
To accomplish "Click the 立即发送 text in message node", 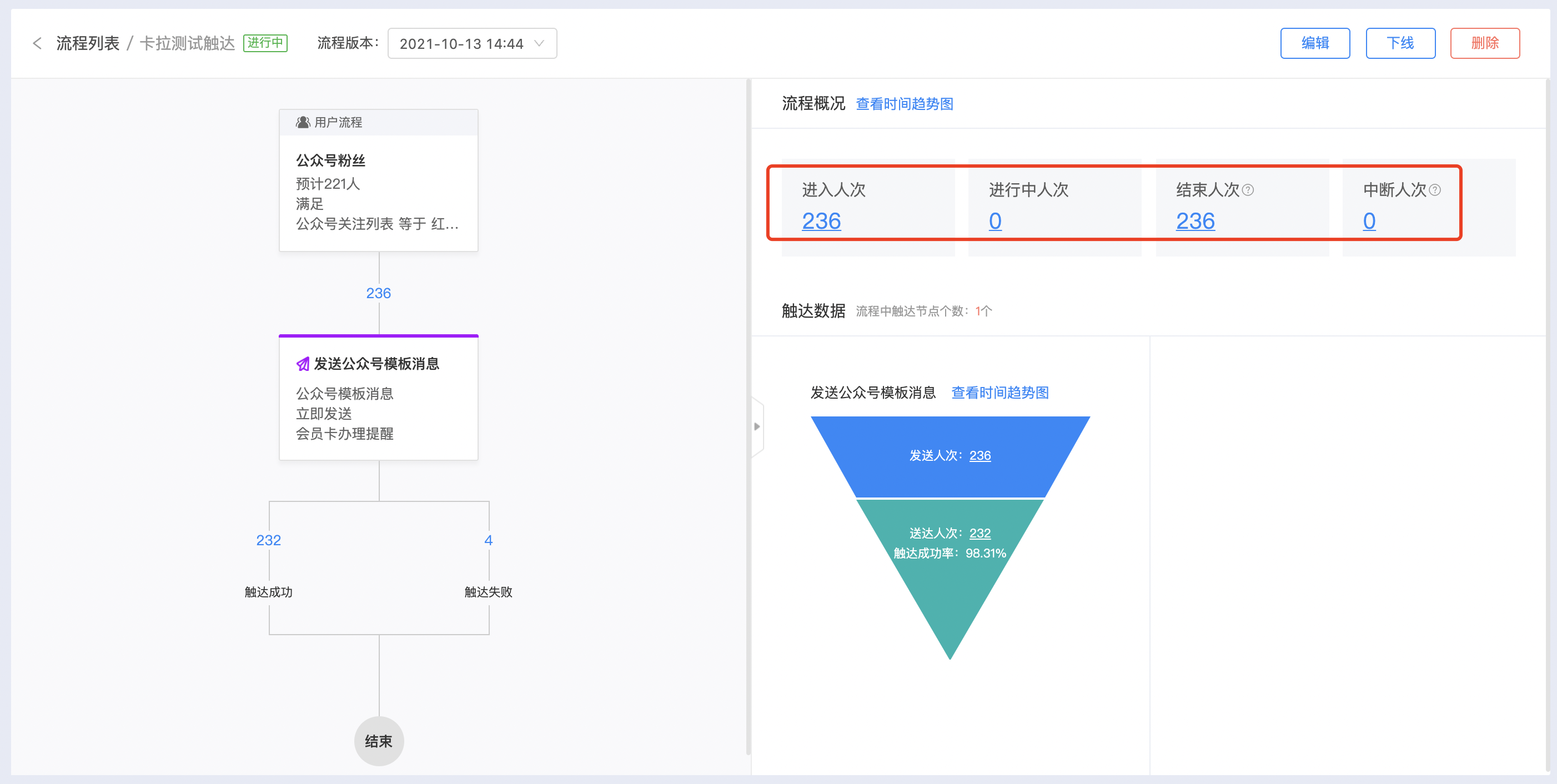I will tap(324, 414).
